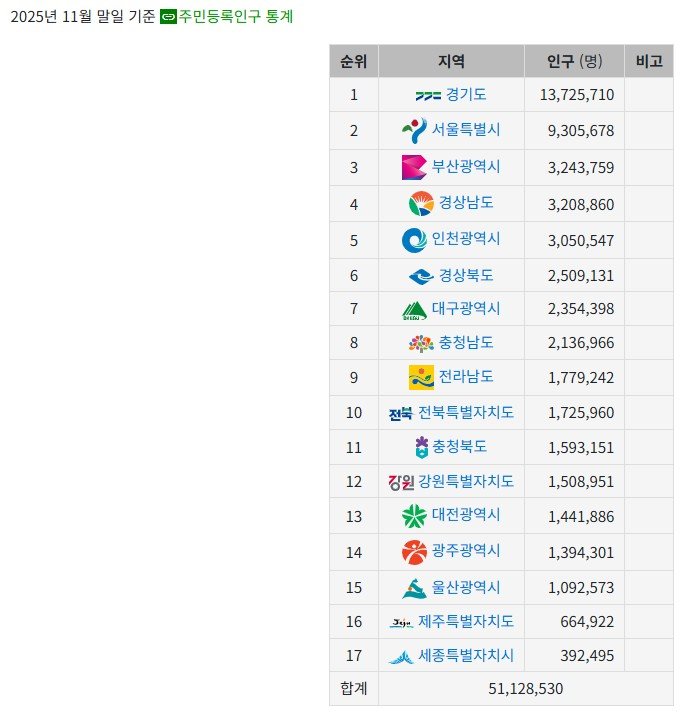Click the Gyeongsangnam-do emblem icon
Image resolution: width=684 pixels, height=719 pixels.
(x=421, y=204)
